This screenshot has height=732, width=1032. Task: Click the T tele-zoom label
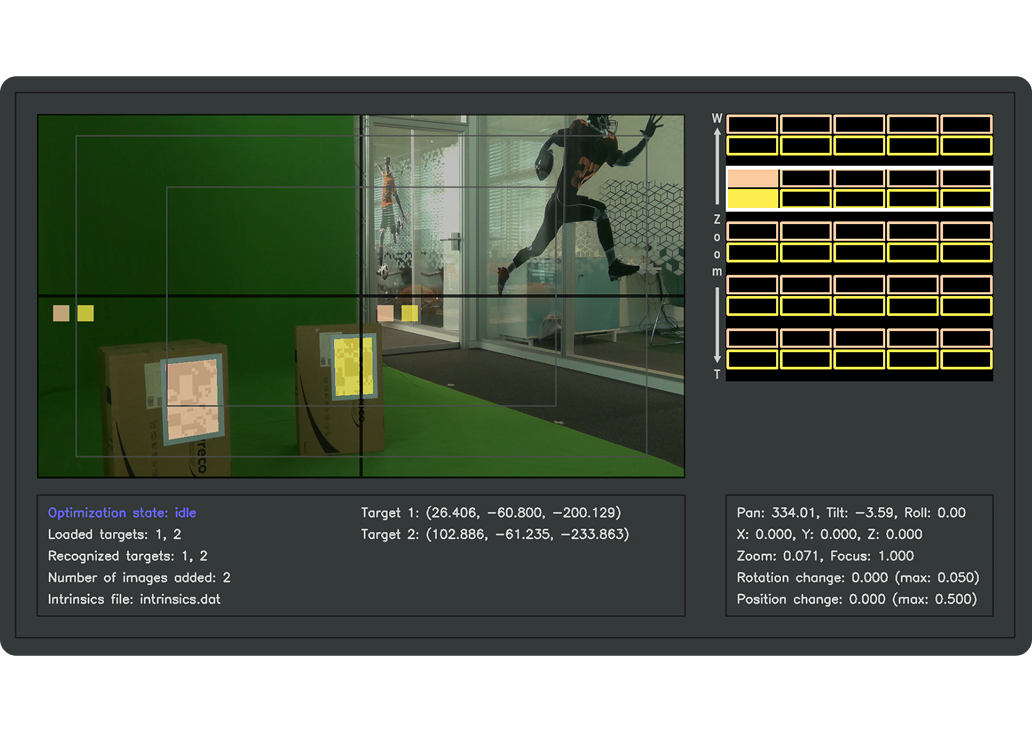717,374
